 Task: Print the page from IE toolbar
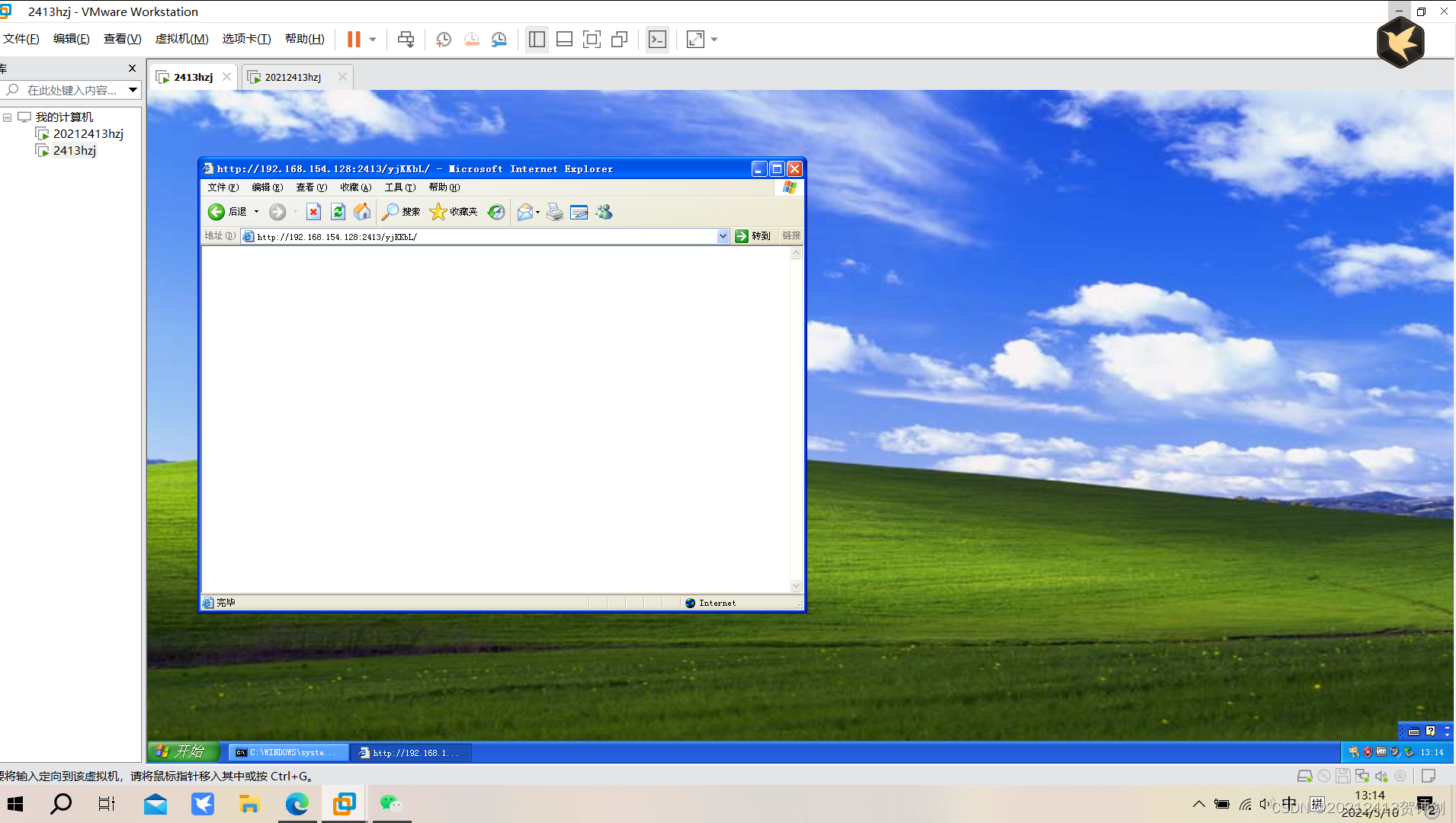555,212
